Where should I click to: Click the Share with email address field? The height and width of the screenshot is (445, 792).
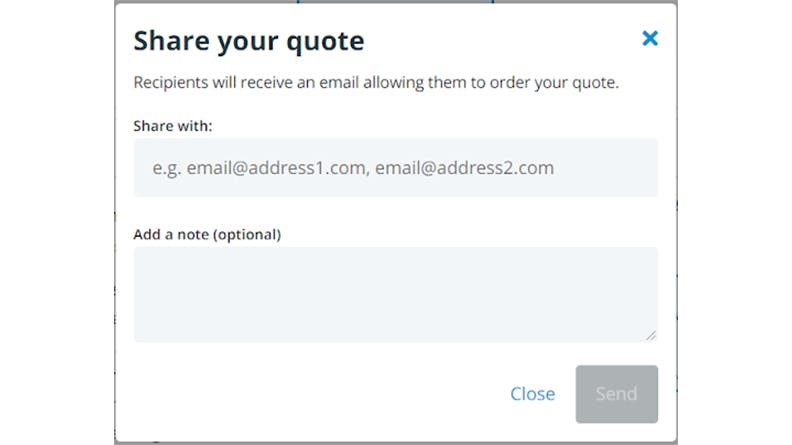pyautogui.click(x=395, y=168)
